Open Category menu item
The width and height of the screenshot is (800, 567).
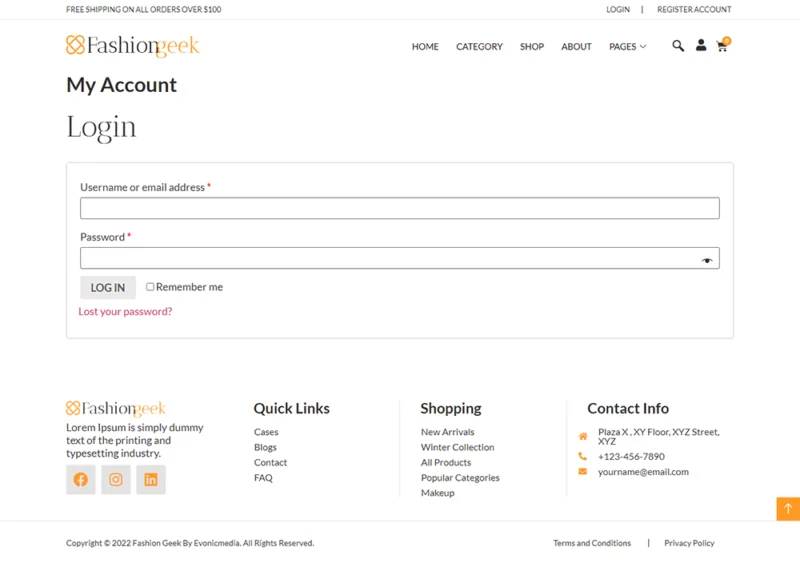click(x=479, y=46)
